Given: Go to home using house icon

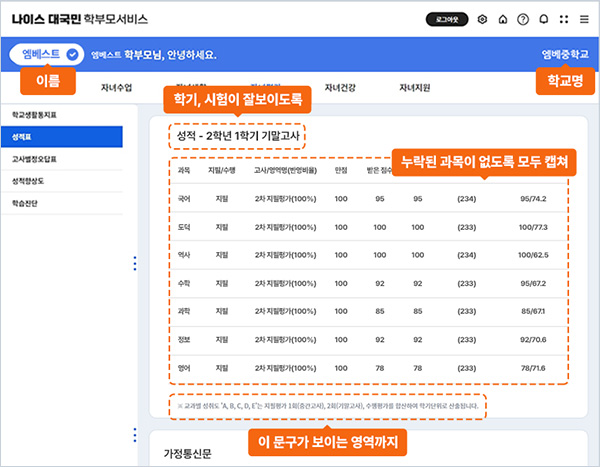Looking at the screenshot, I should point(503,19).
